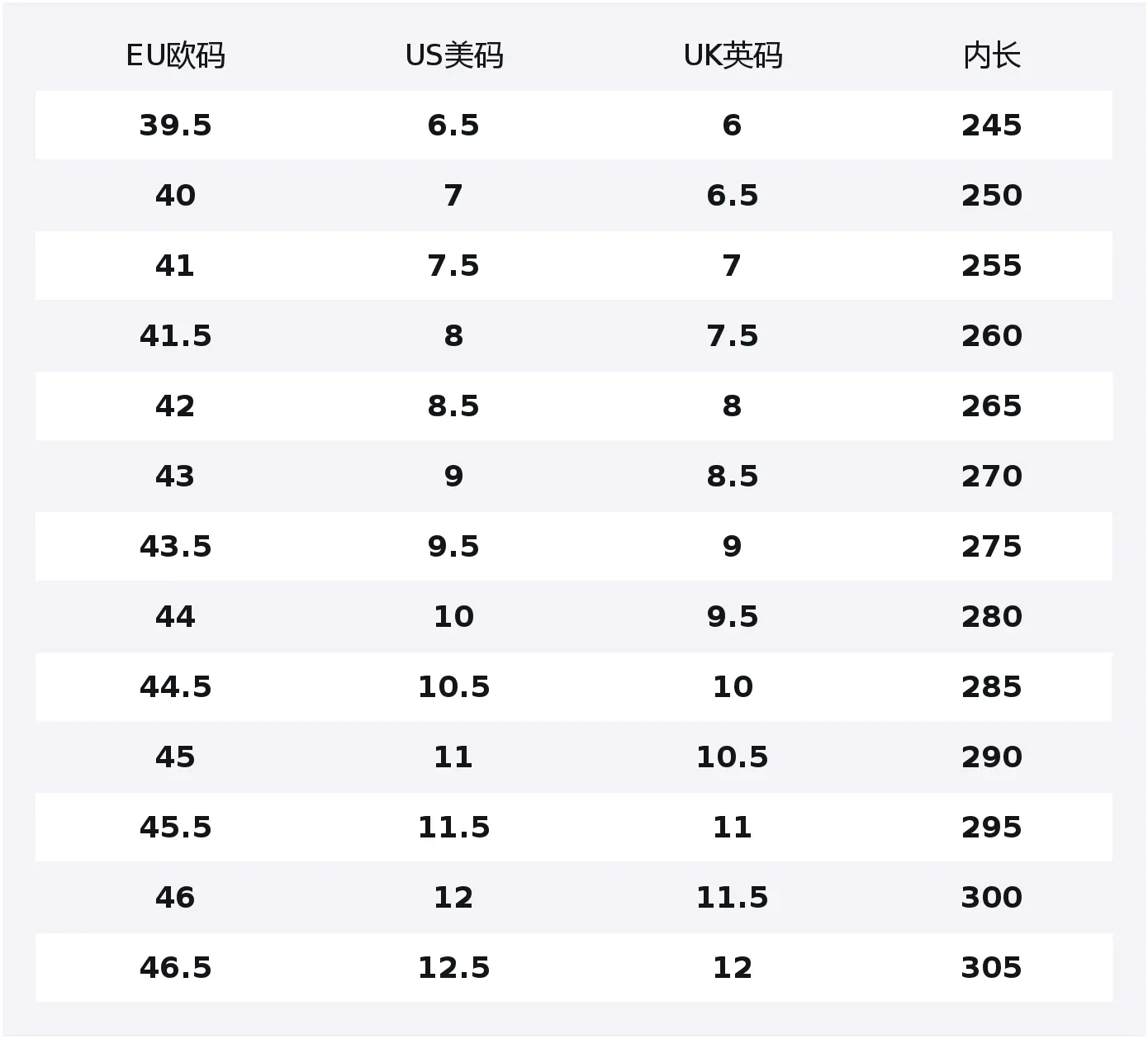The image size is (1148, 1039).
Task: Select EU size 46.5 cell
Action: (x=175, y=968)
